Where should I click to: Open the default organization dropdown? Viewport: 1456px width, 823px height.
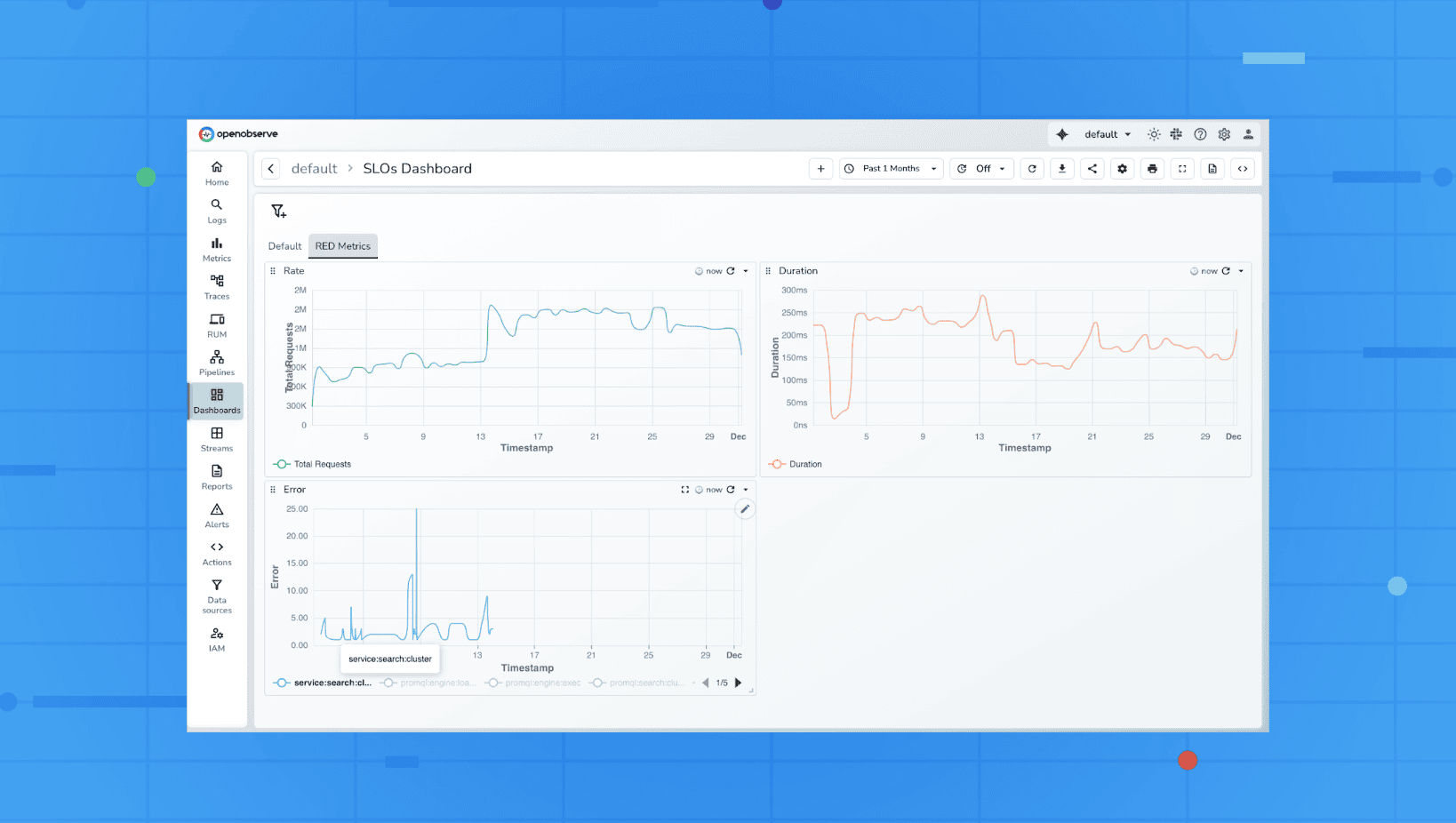coord(1103,133)
